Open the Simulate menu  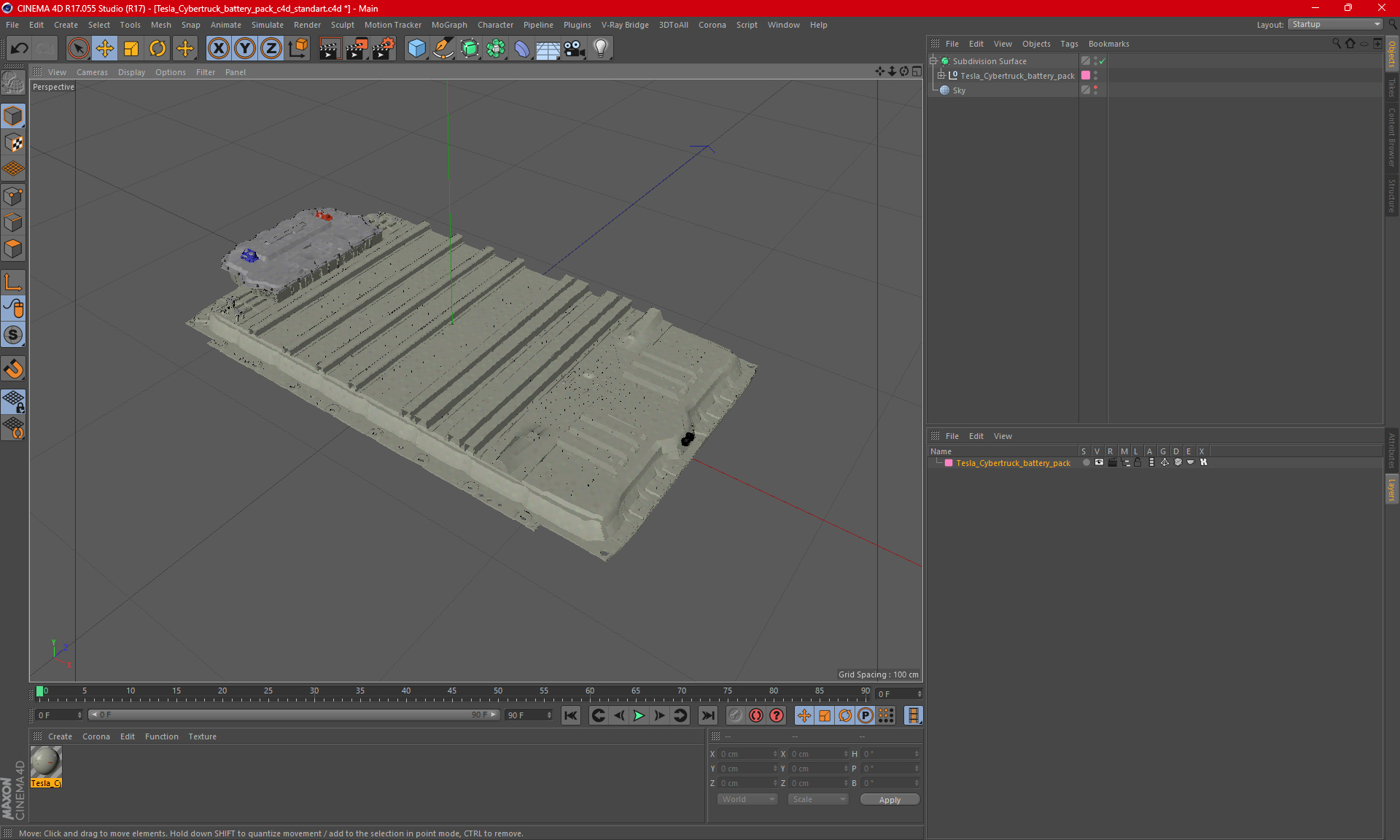[268, 25]
